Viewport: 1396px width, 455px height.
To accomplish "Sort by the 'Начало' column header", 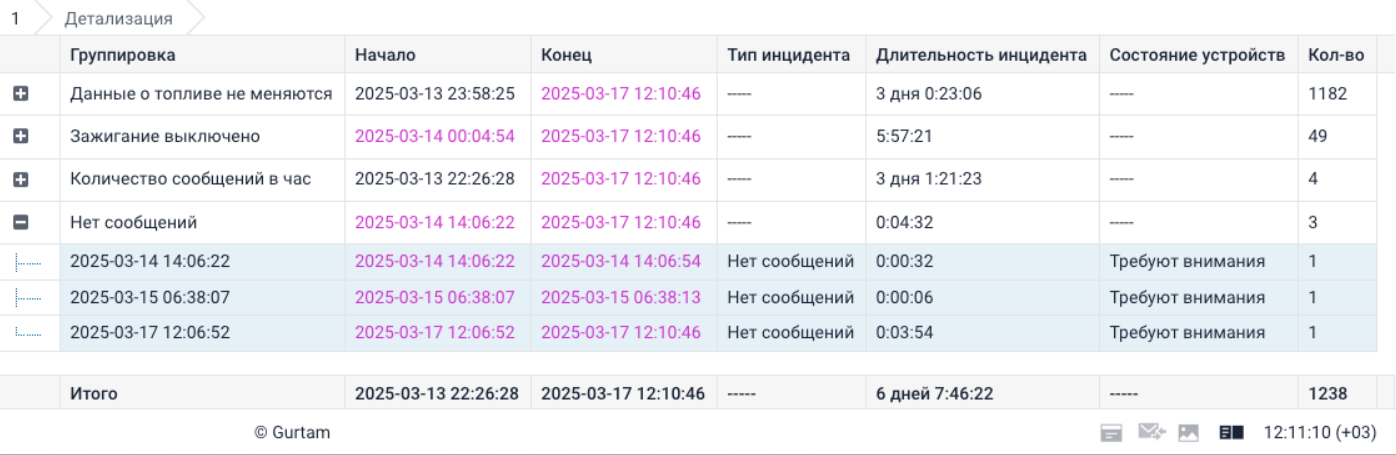I will coord(385,55).
